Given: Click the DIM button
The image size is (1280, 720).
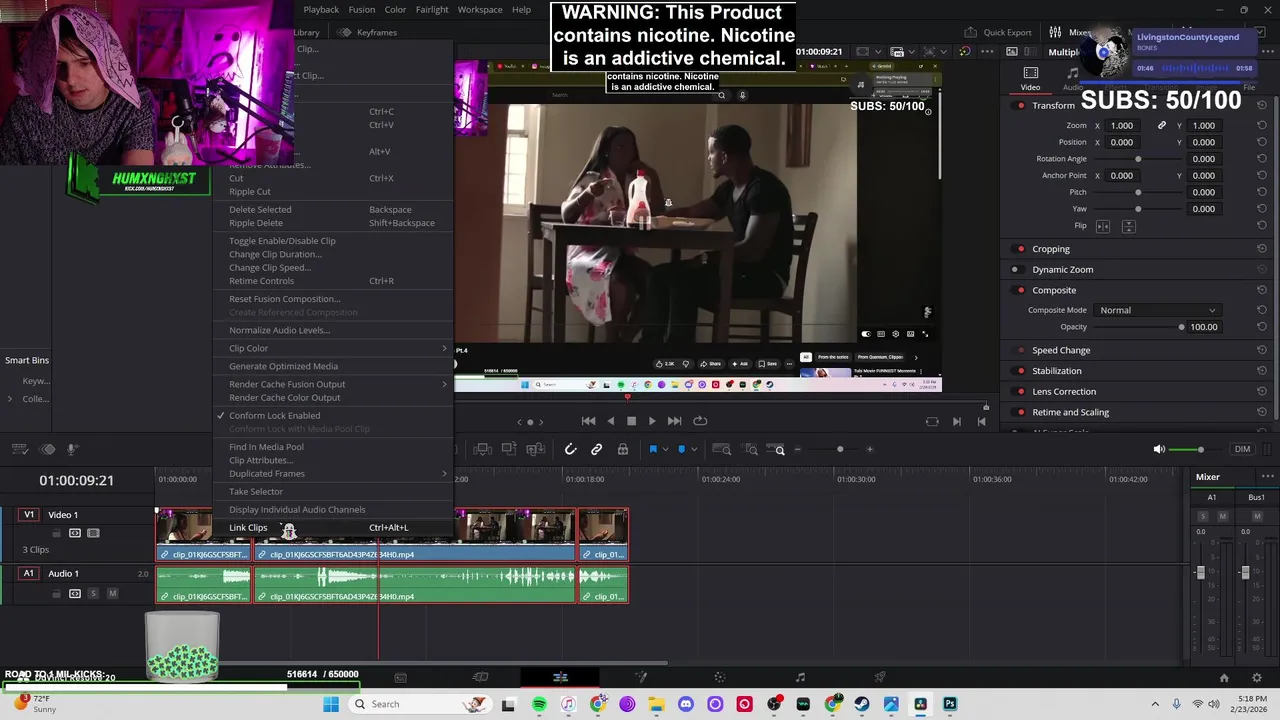Looking at the screenshot, I should point(1242,450).
